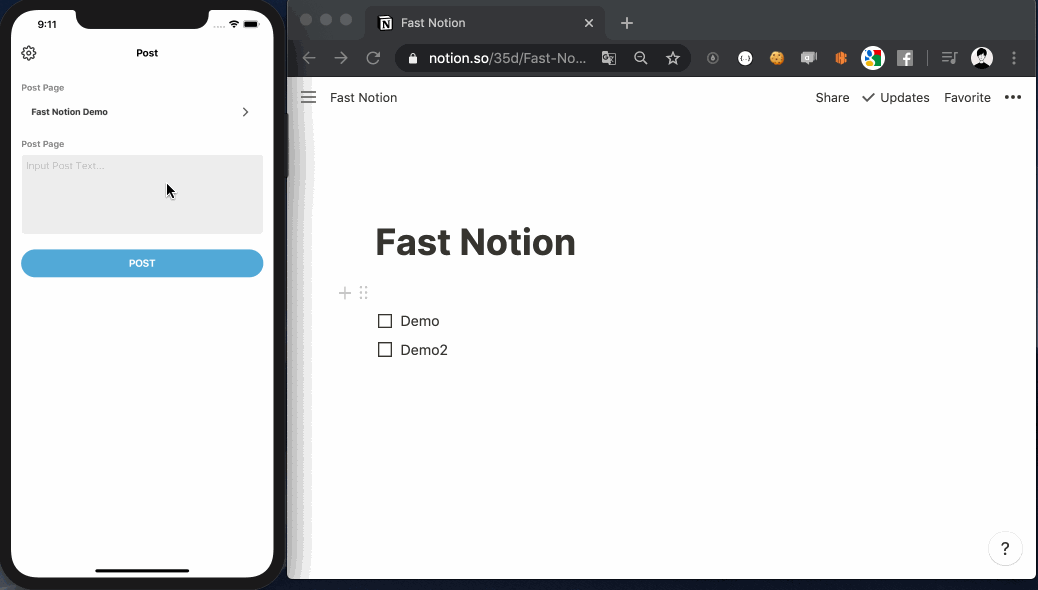The width and height of the screenshot is (1038, 590).
Task: Click the Demo to-do text
Action: [x=420, y=321]
